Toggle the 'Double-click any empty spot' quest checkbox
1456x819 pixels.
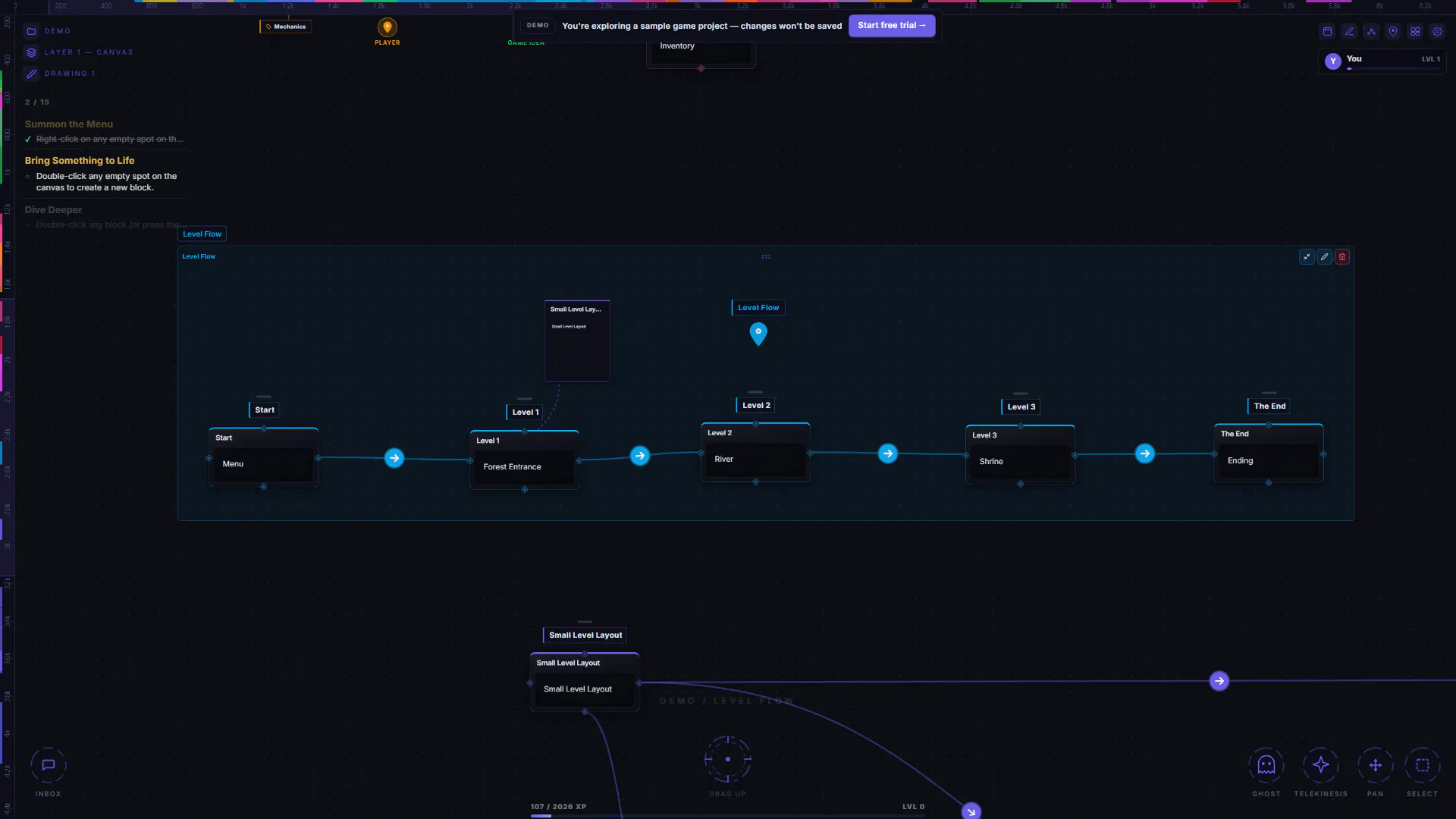coord(27,177)
